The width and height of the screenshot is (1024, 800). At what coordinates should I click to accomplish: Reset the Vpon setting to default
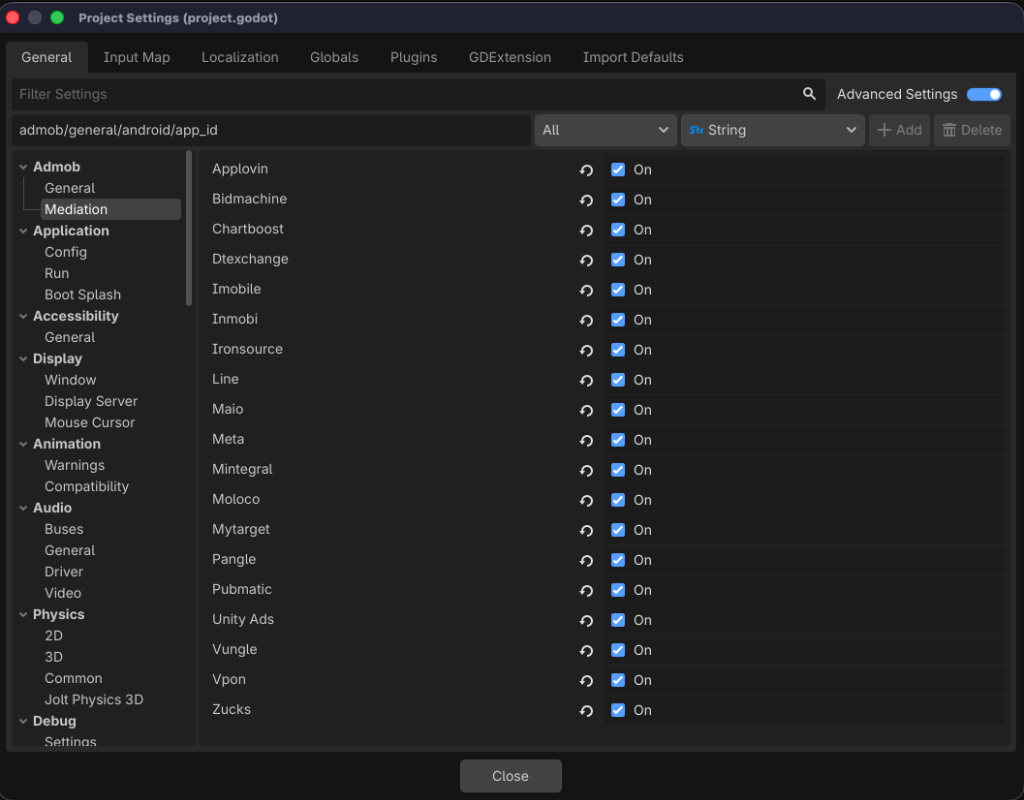click(586, 681)
